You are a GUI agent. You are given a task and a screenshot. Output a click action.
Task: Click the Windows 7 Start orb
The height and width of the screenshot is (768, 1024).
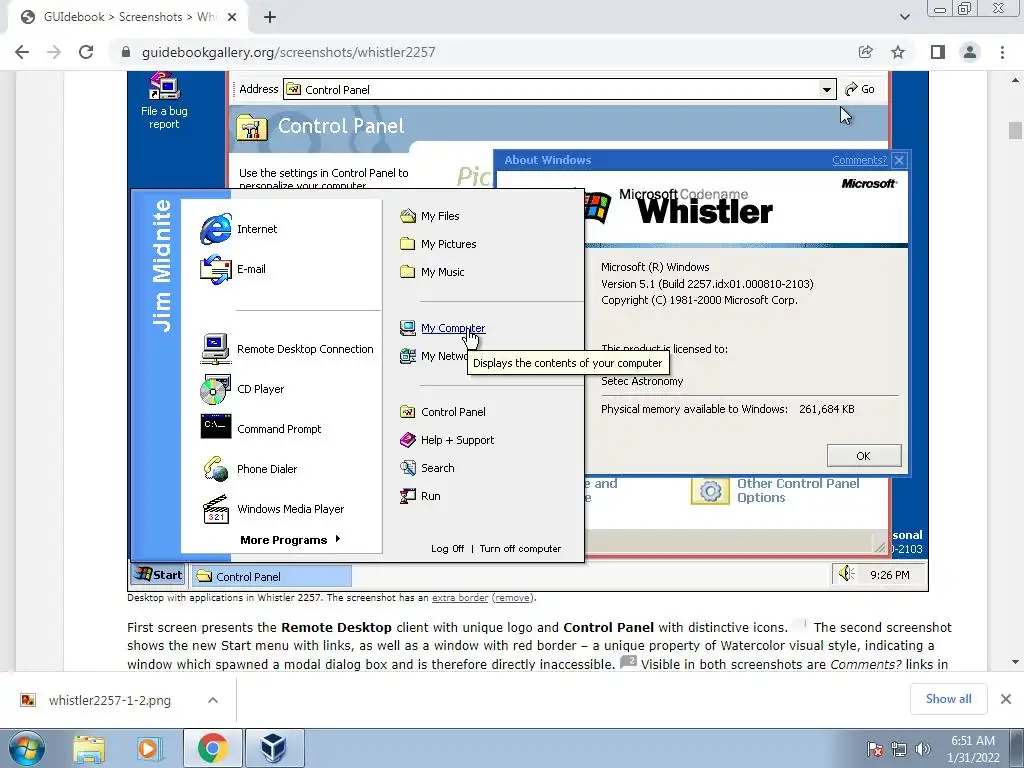coord(27,749)
